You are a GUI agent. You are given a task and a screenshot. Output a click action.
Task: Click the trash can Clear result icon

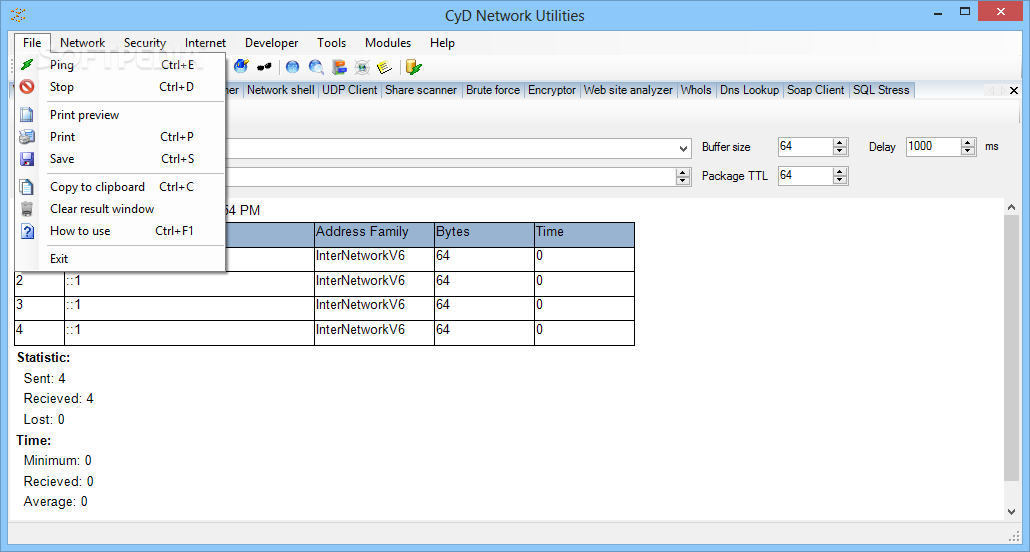click(27, 209)
